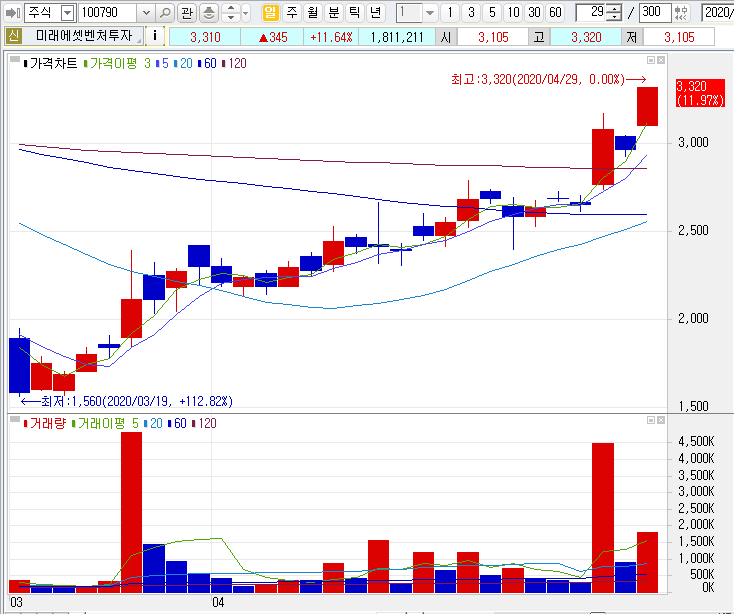Close the price chart panel

(x=661, y=60)
